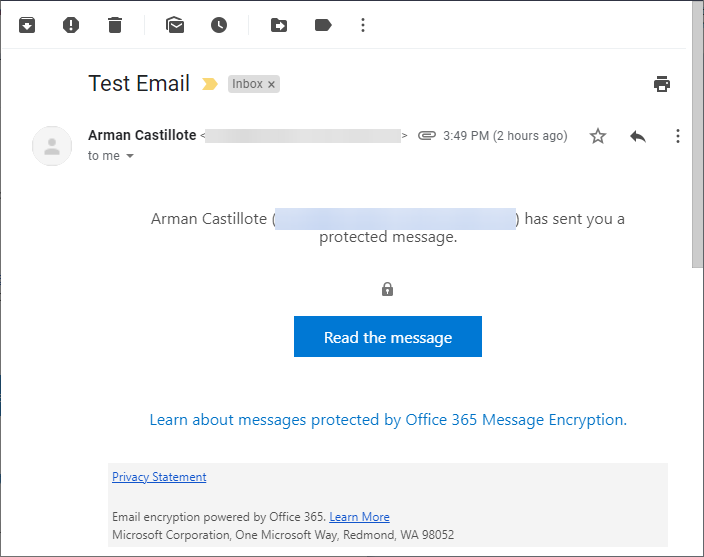The width and height of the screenshot is (704, 557).
Task: Remove the Inbox label from email
Action: pyautogui.click(x=271, y=84)
